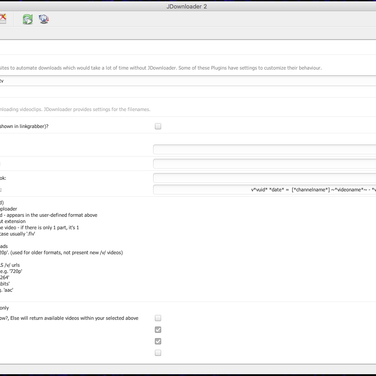The image size is (376, 376).
Task: Click the text 'JDownloader provides settings for the filenames.'
Action: pos(97,109)
